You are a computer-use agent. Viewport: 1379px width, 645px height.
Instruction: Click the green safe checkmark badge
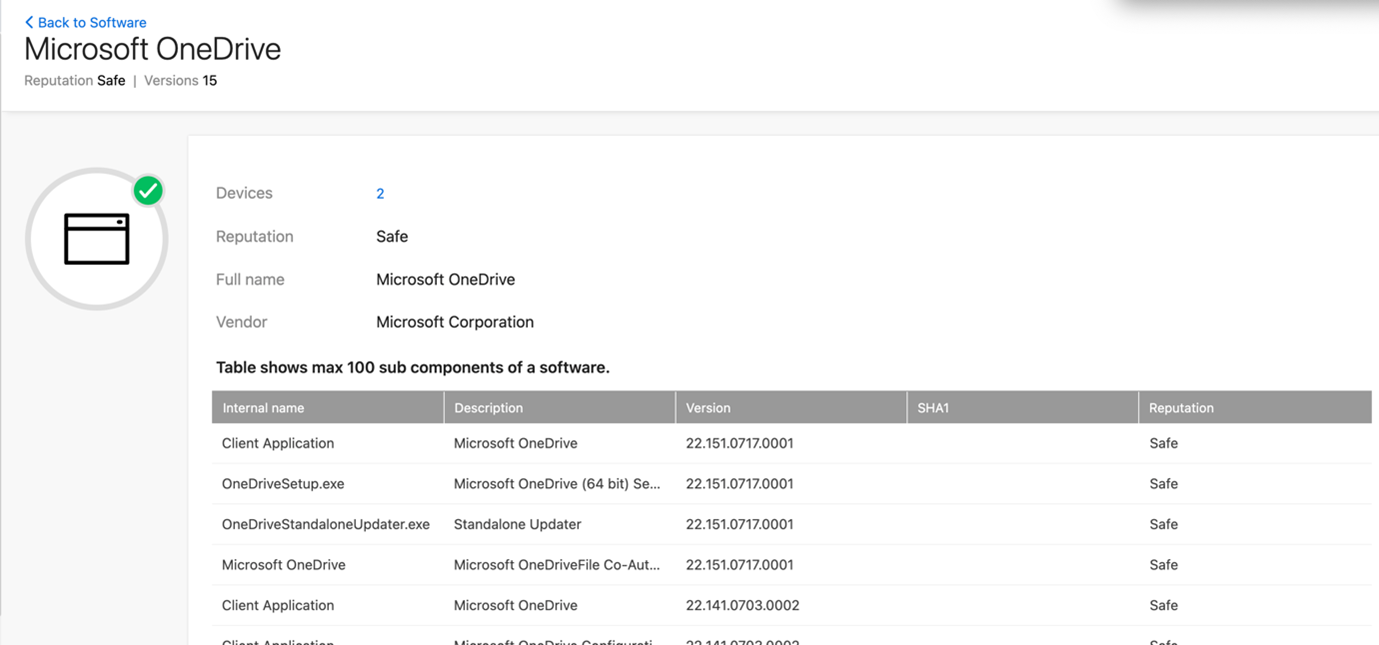pyautogui.click(x=148, y=190)
